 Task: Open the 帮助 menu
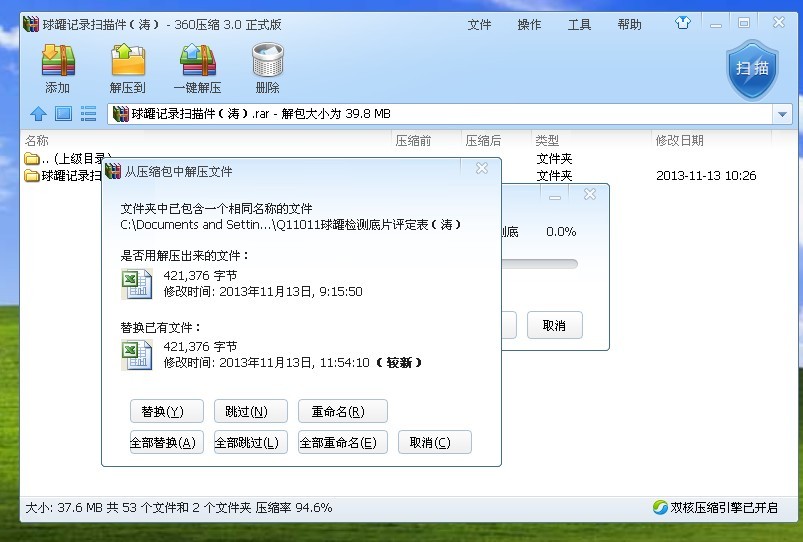click(629, 25)
